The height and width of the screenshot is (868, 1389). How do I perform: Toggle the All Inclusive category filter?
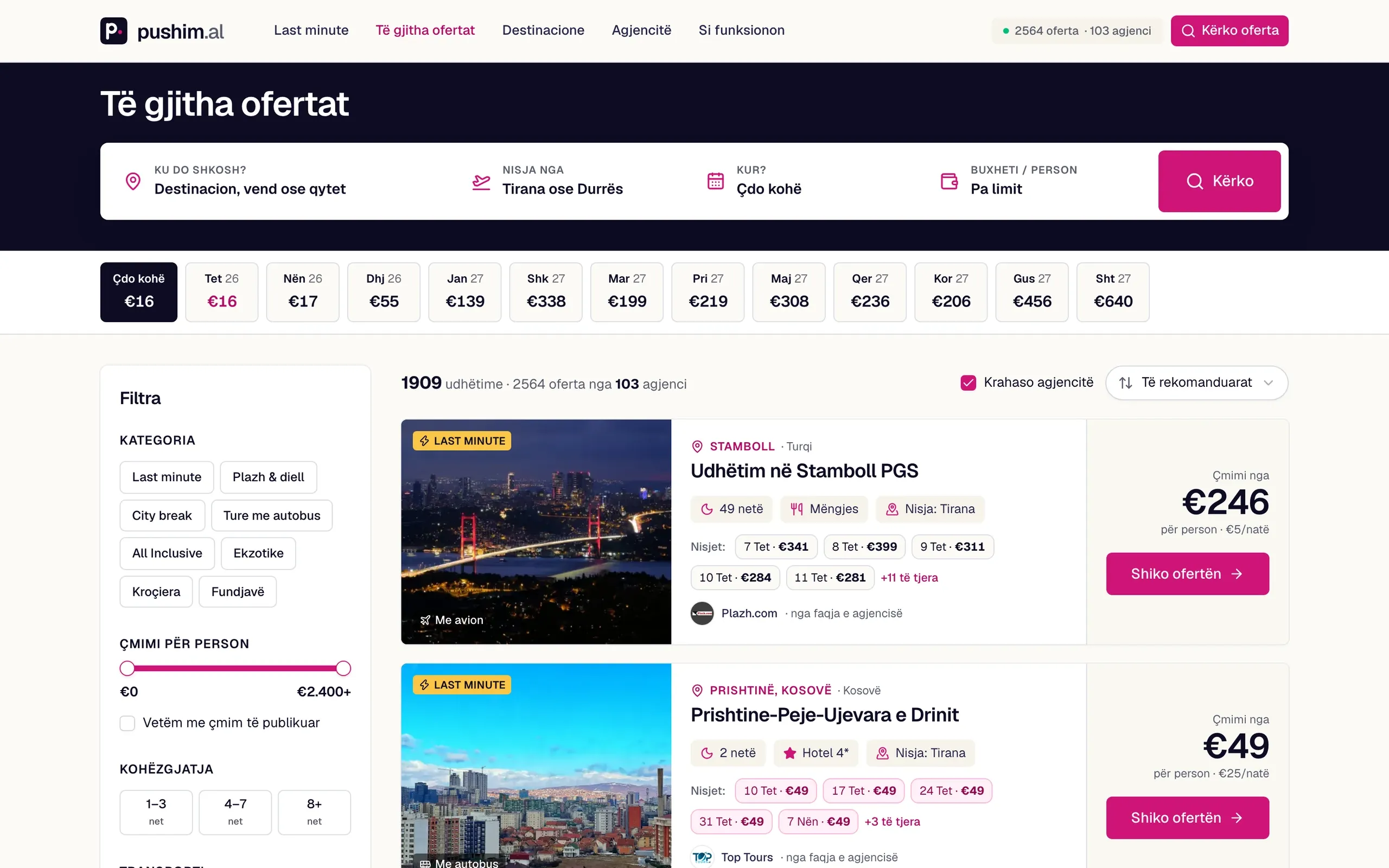167,553
